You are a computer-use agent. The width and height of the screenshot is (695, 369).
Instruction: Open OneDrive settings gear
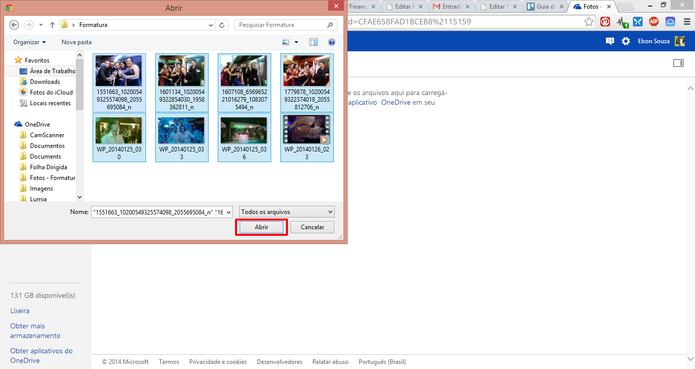(626, 41)
